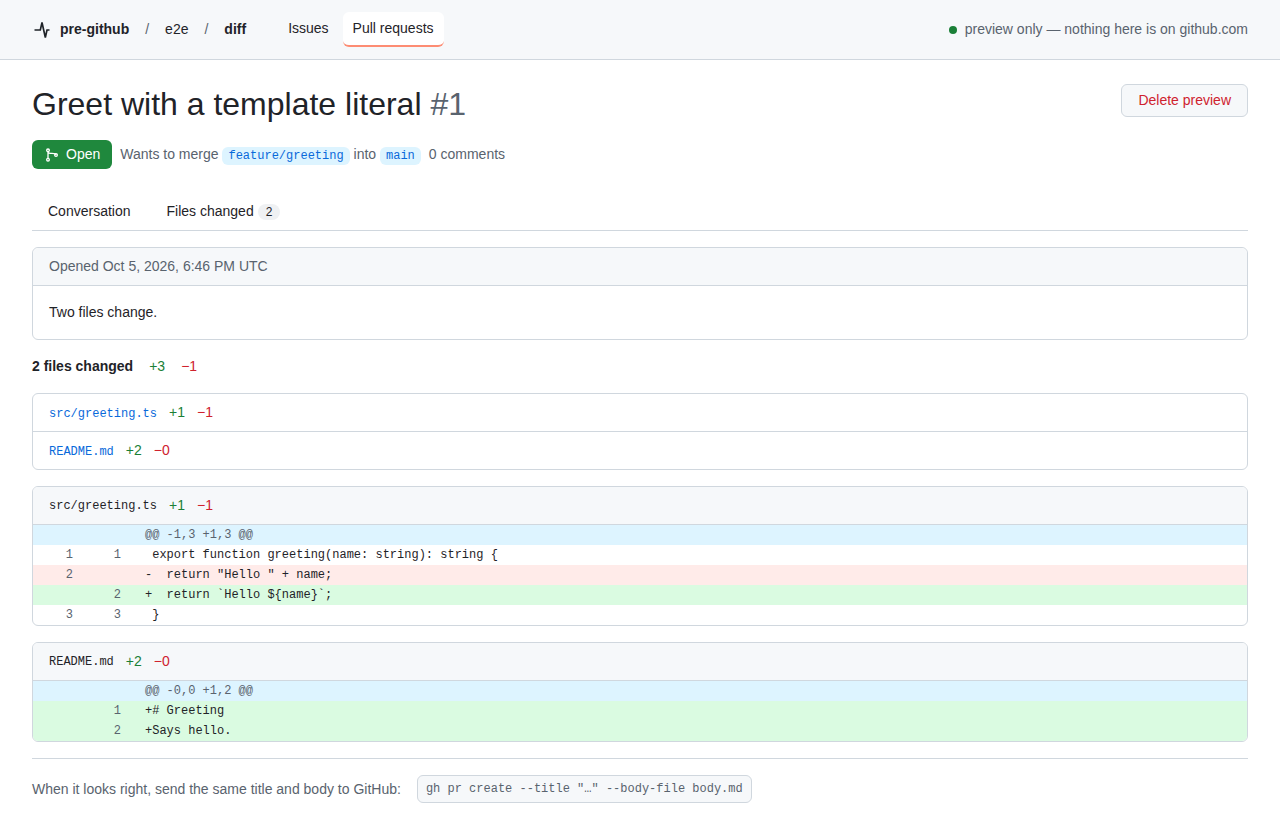Click the git branch icon in Open badge
This screenshot has width=1280, height=827.
[52, 154]
